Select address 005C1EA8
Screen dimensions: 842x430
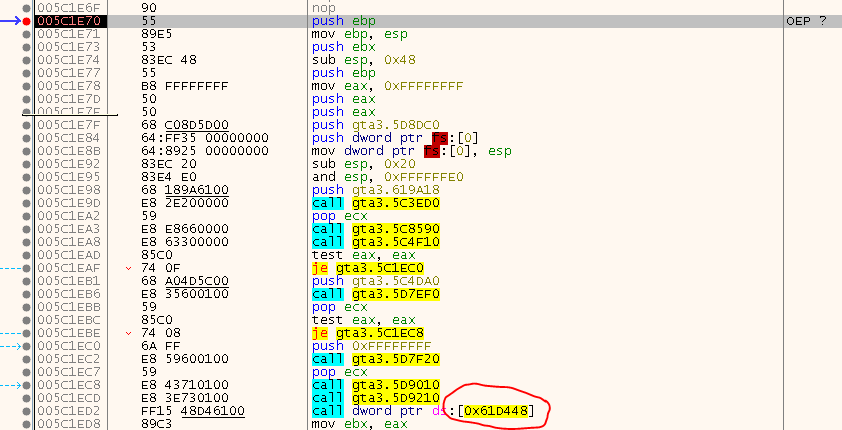(69, 242)
